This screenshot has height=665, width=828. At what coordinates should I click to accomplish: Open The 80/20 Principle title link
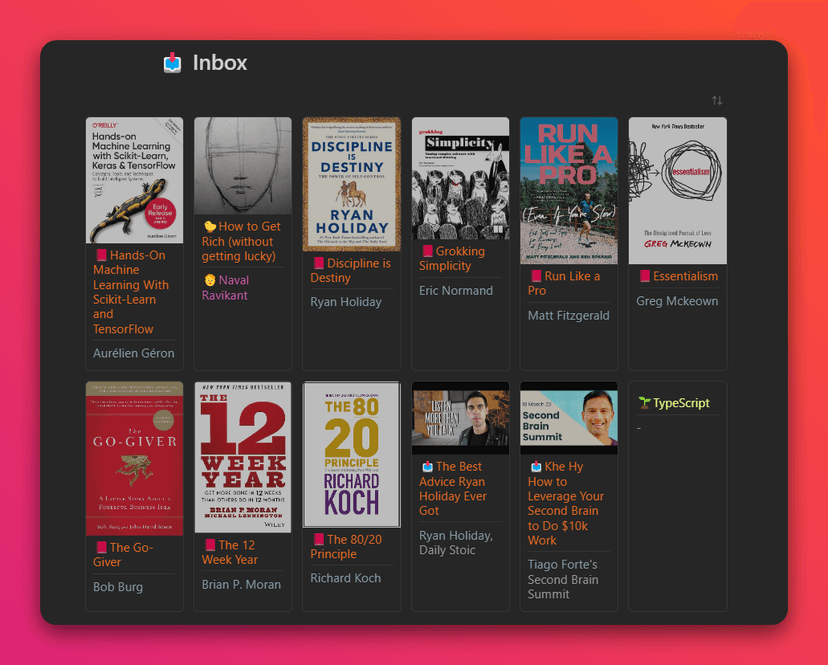click(346, 547)
